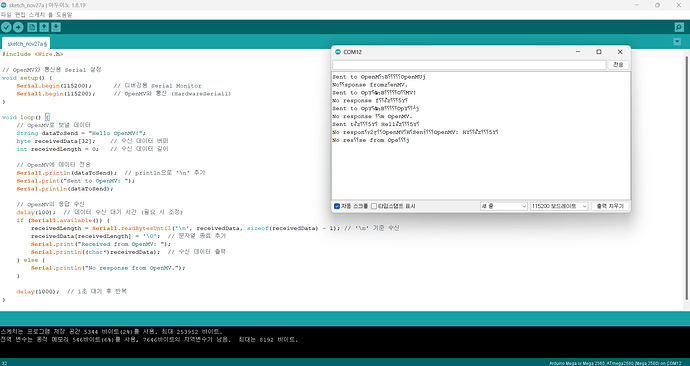Image resolution: width=690 pixels, height=366 pixels.
Task: Open a sketch with the up-arrow icon
Action: (x=44, y=27)
